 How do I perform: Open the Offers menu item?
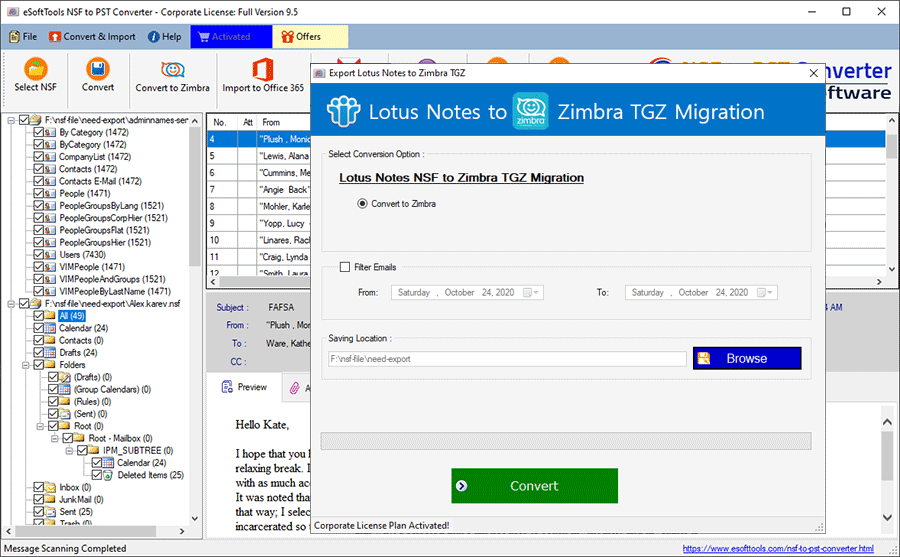point(309,37)
